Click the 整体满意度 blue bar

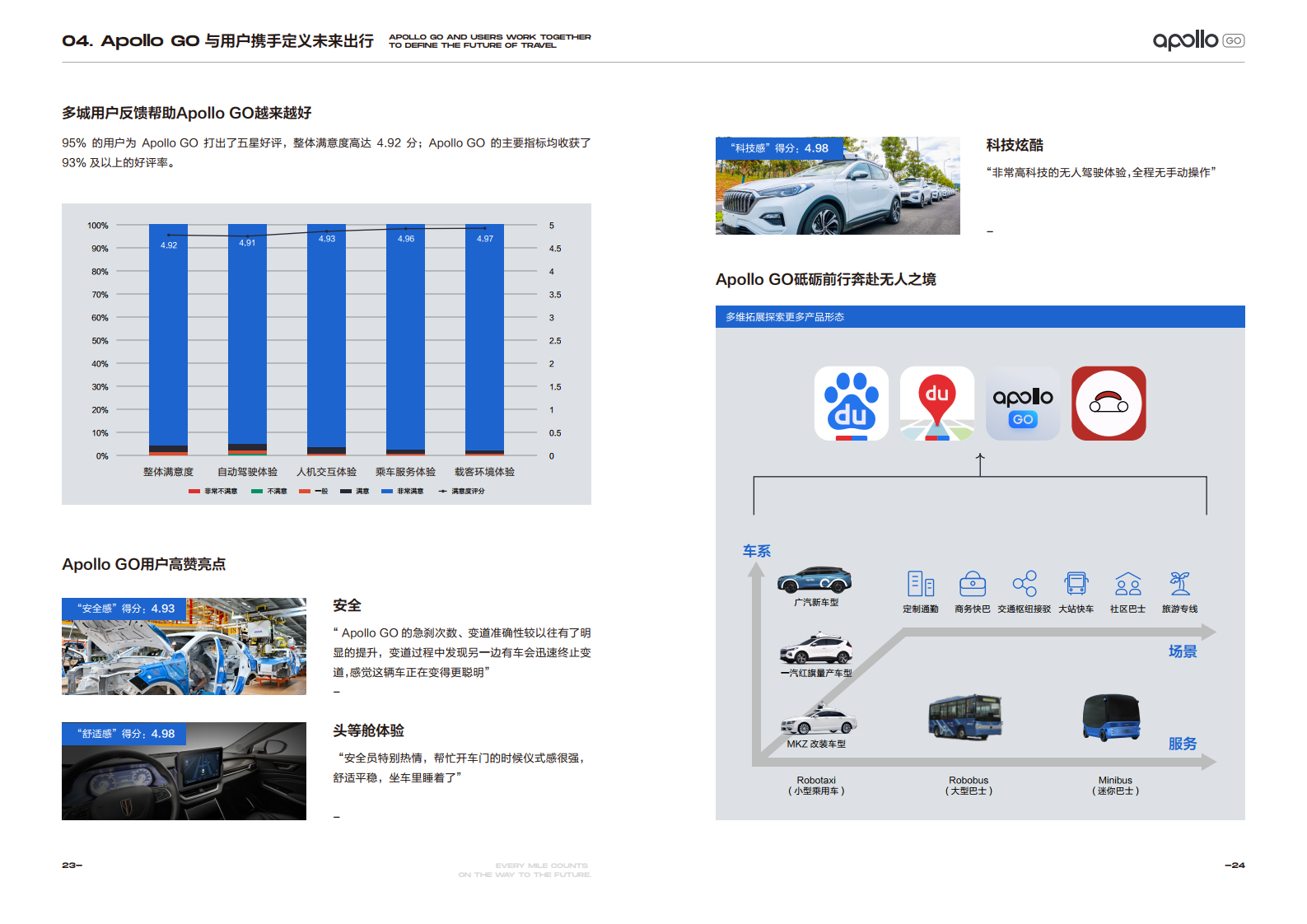pos(169,334)
